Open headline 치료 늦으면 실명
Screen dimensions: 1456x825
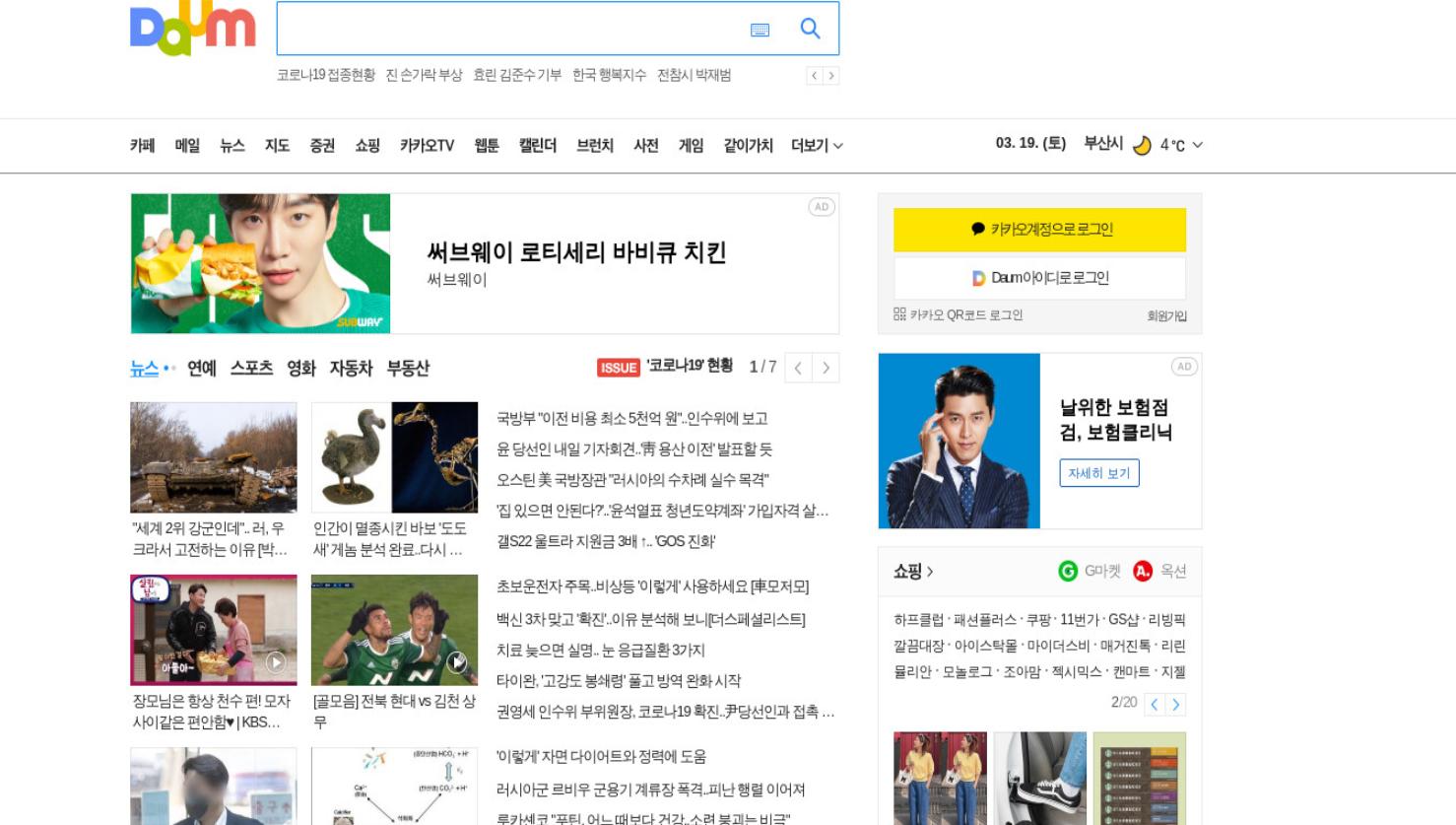click(x=601, y=651)
